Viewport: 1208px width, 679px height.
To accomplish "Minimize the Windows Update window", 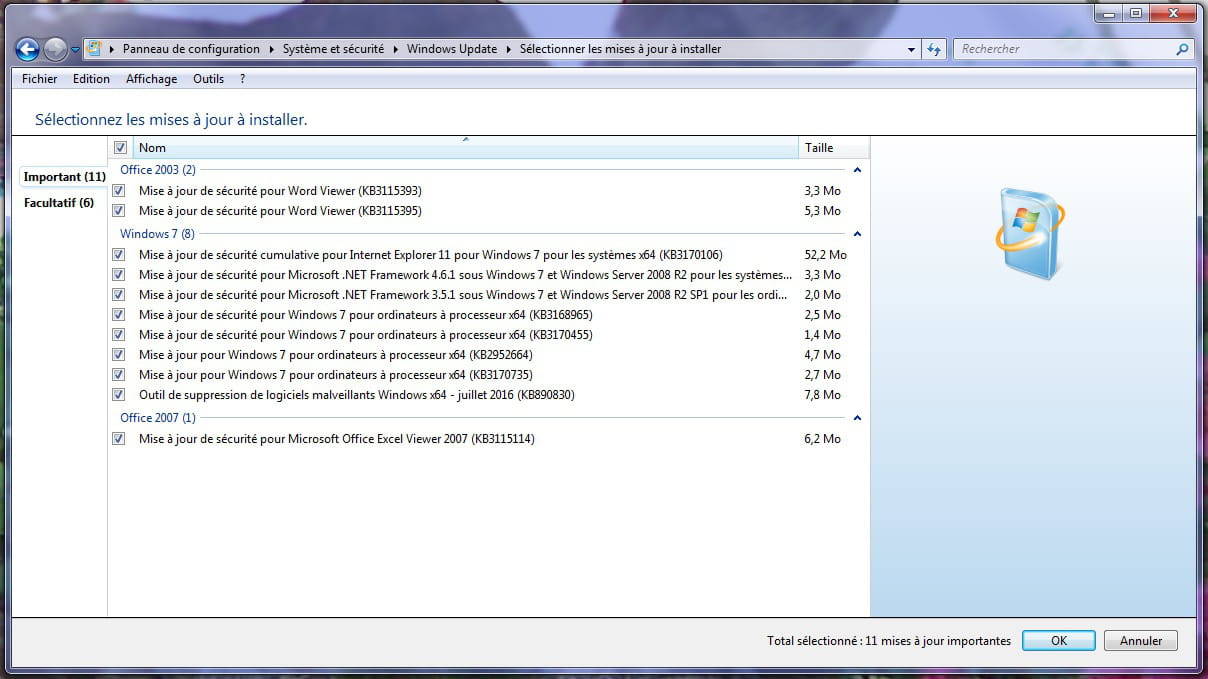I will (x=1110, y=13).
